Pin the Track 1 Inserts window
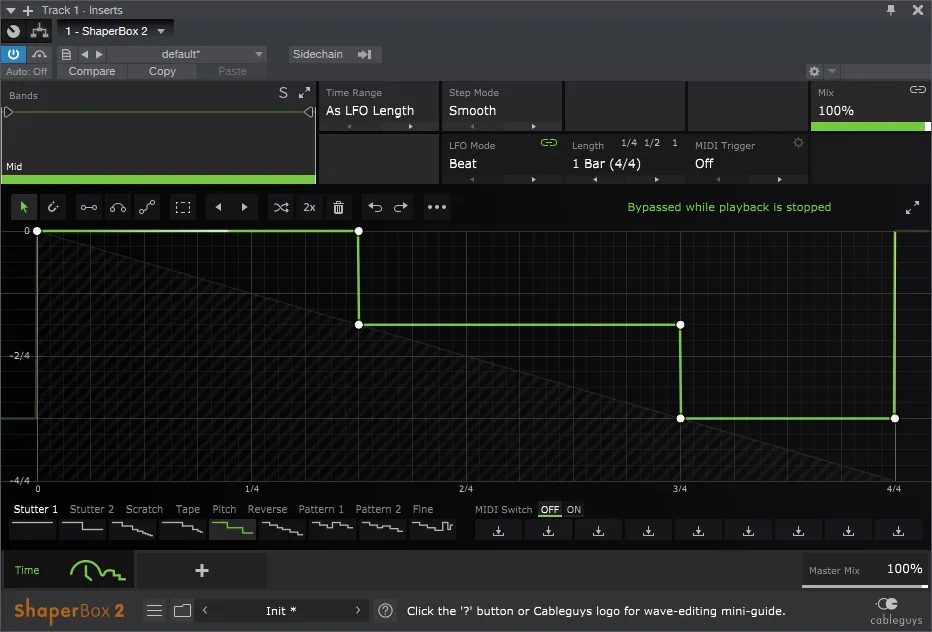 coord(890,10)
